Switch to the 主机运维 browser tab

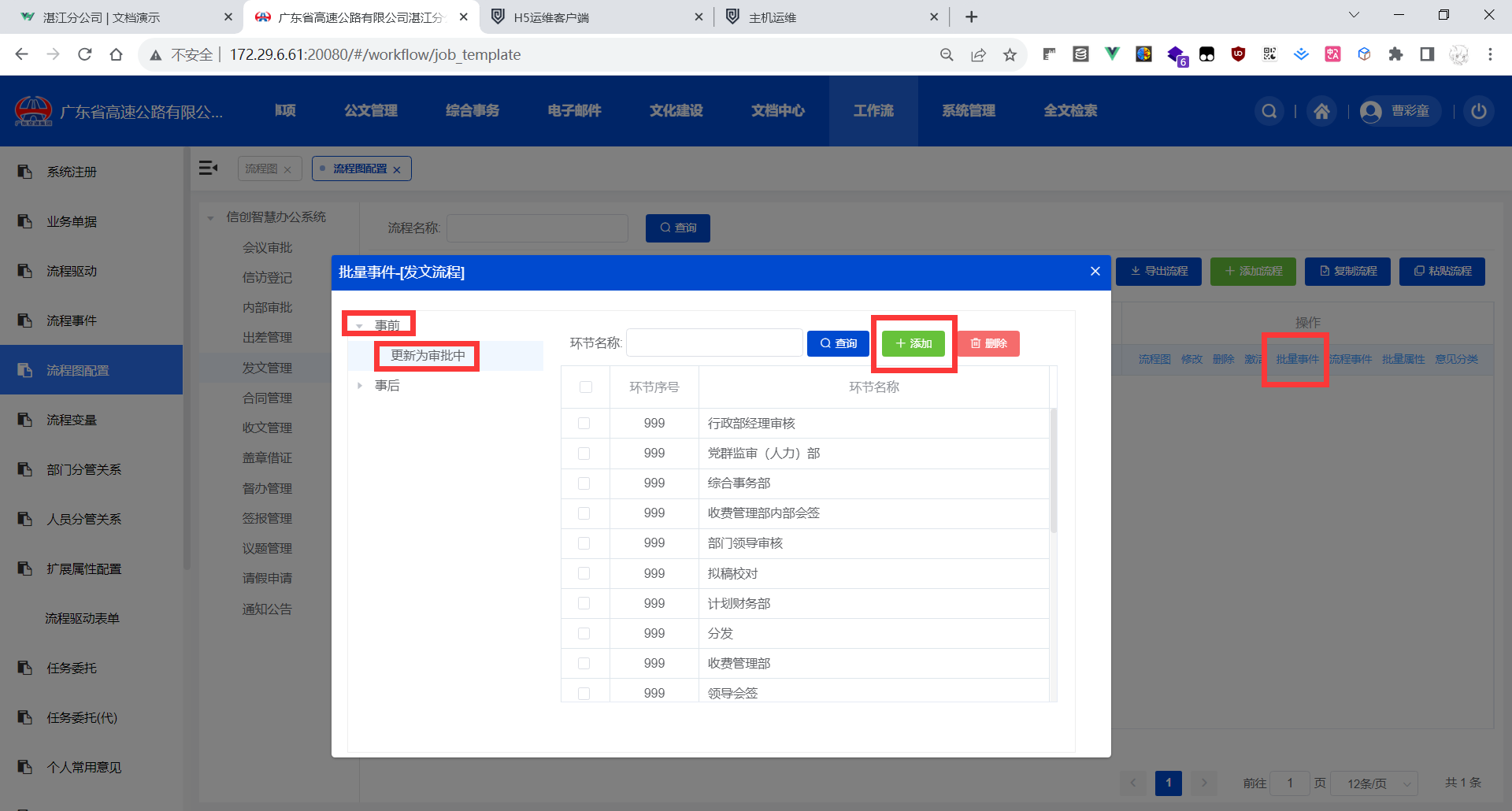pyautogui.click(x=830, y=17)
